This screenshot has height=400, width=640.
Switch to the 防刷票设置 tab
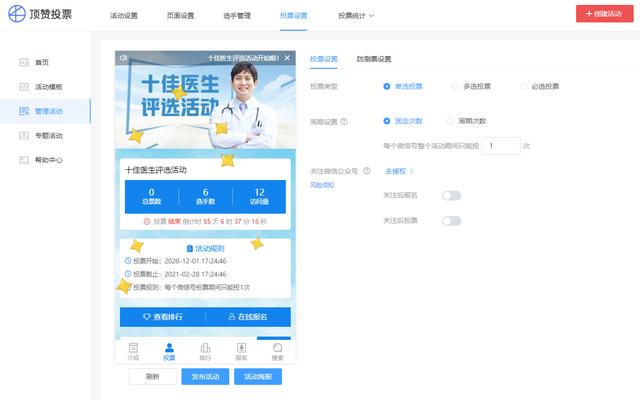pyautogui.click(x=374, y=59)
